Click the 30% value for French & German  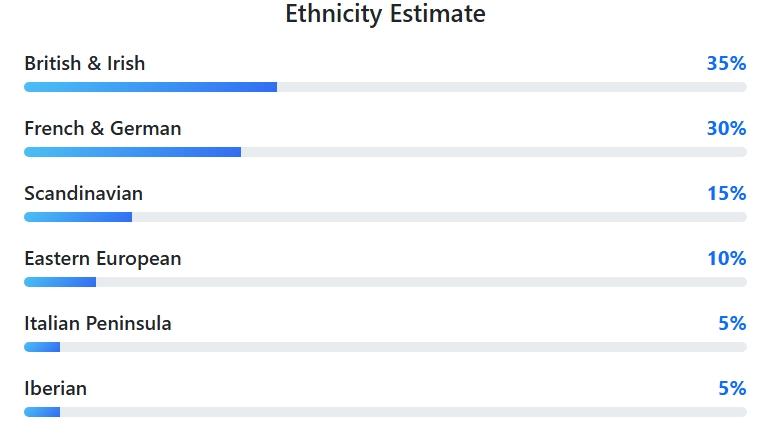point(726,128)
